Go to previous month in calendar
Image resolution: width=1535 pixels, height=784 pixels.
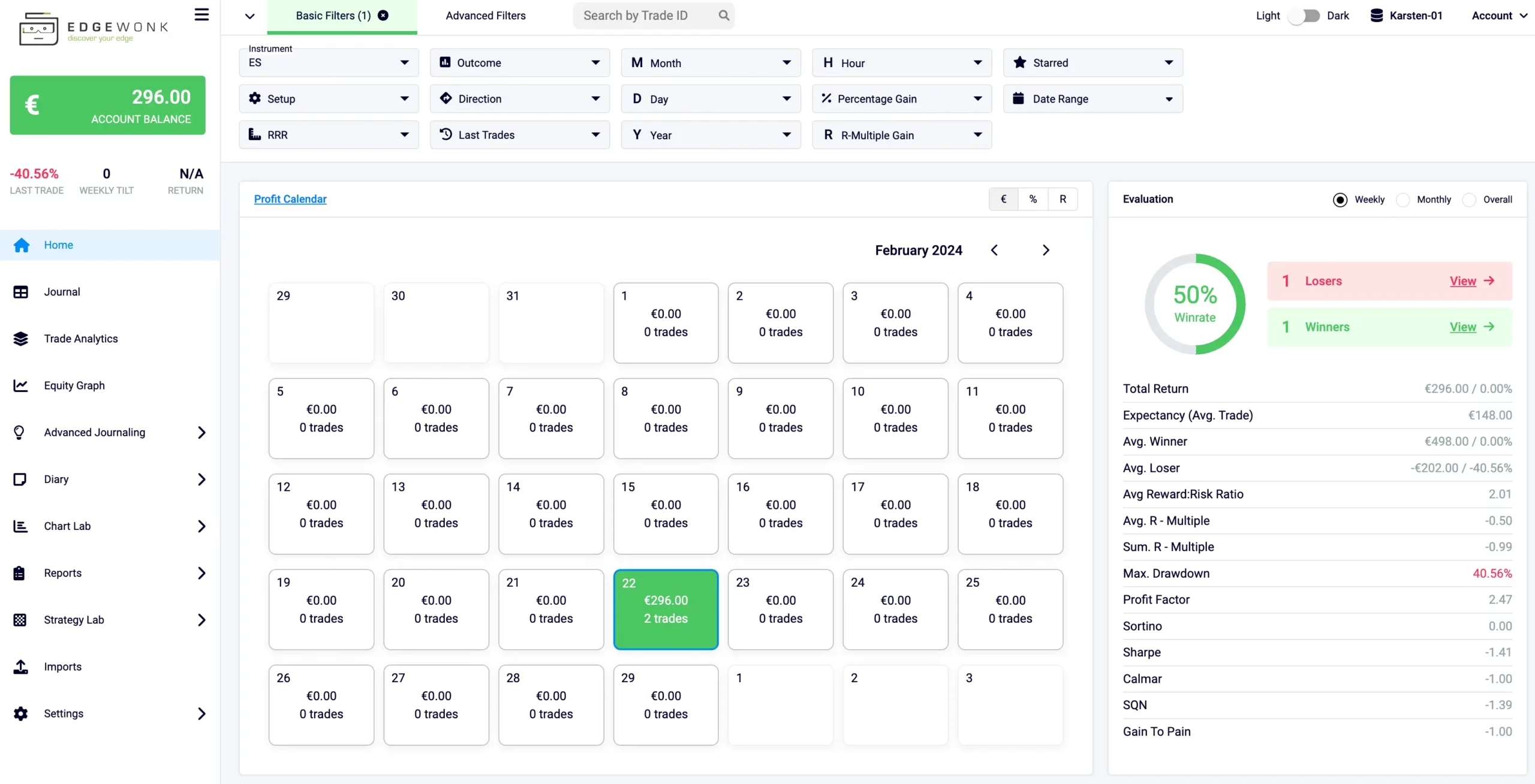coord(994,250)
